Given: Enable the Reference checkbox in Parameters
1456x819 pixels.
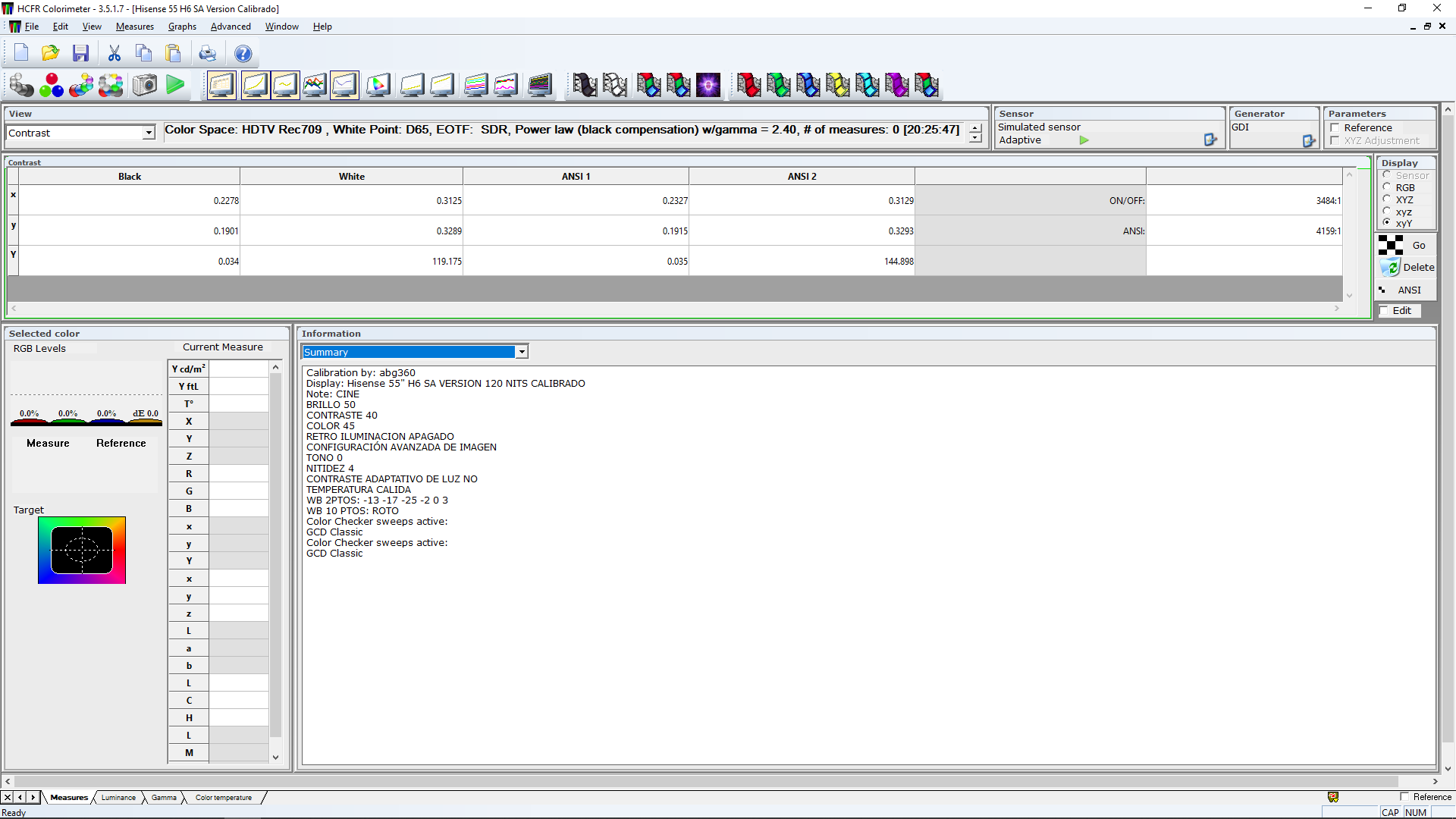Looking at the screenshot, I should 1335,128.
